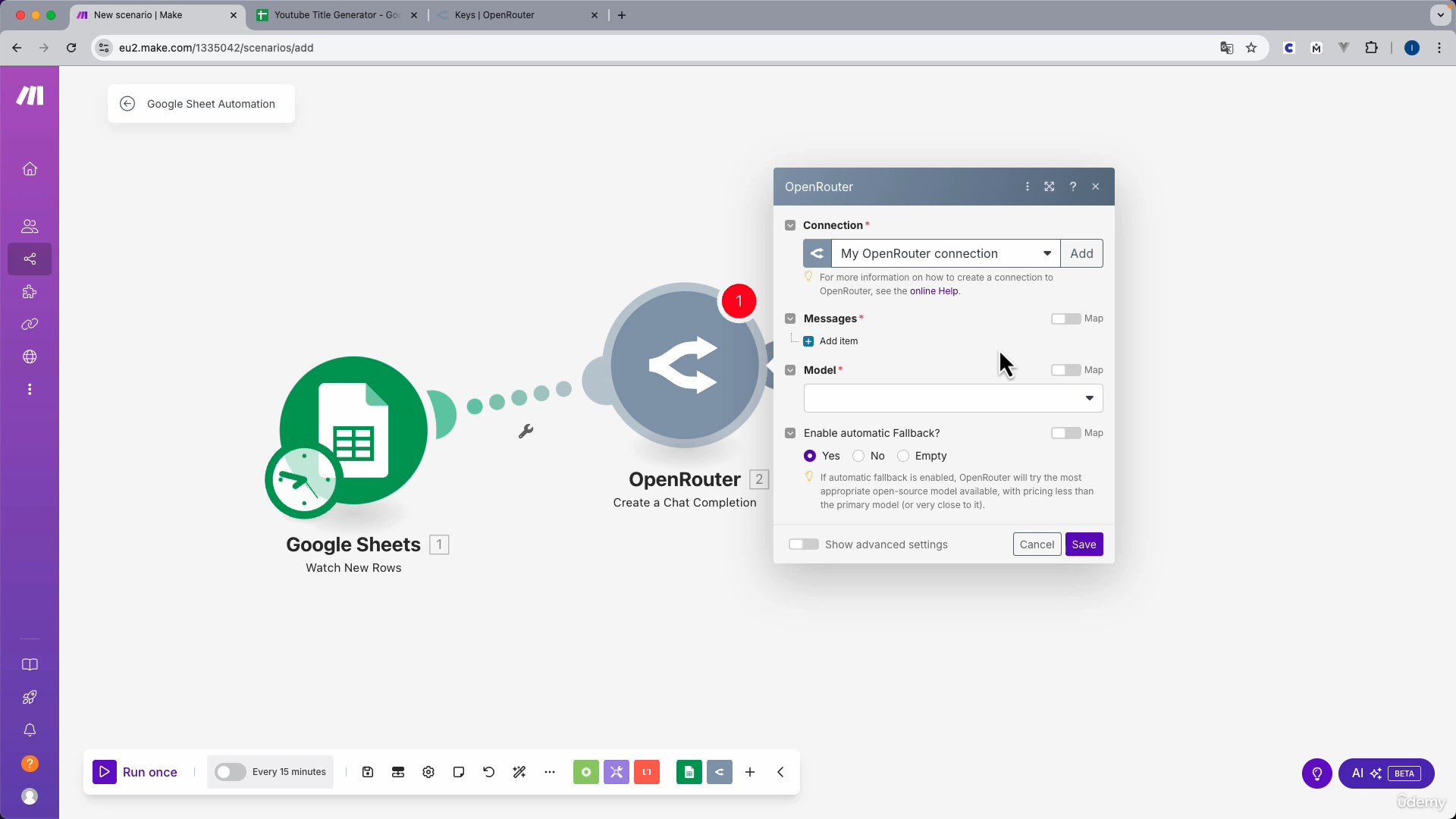Viewport: 1456px width, 819px height.
Task: Enable Map toggle for automatic Fallback
Action: coord(1065,433)
